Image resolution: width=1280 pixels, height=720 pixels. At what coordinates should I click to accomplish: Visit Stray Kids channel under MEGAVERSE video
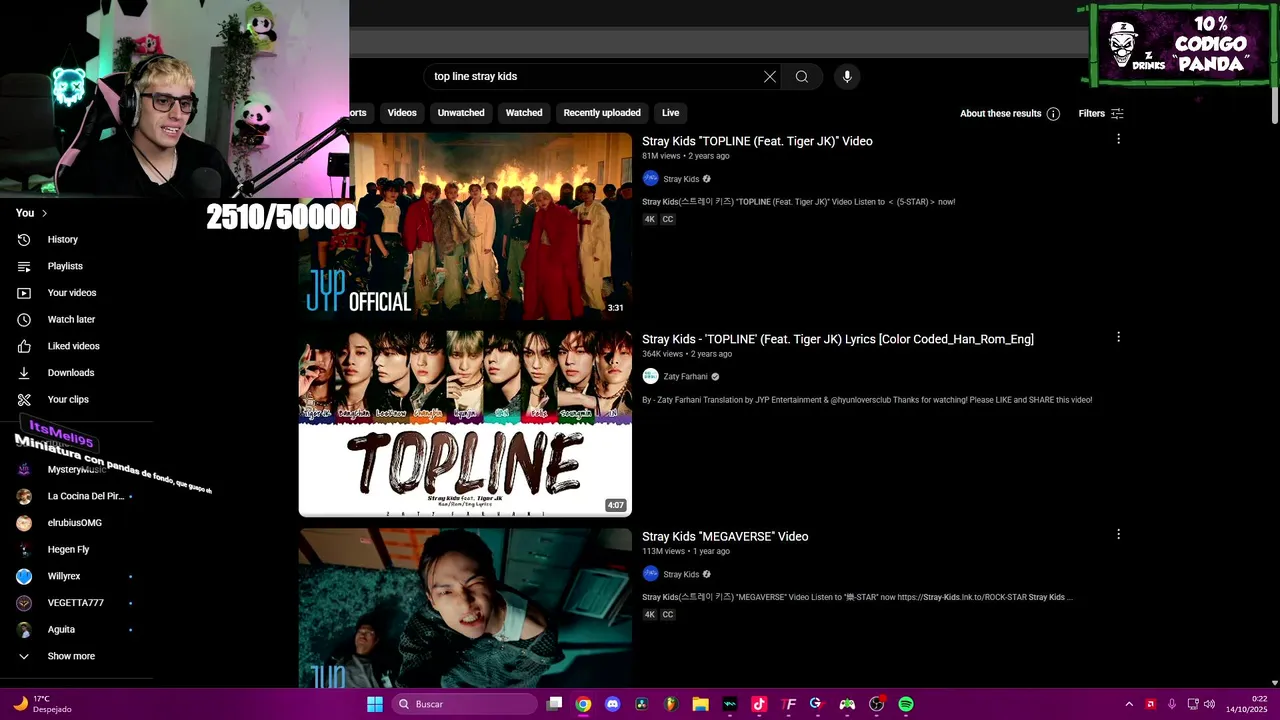click(x=681, y=575)
